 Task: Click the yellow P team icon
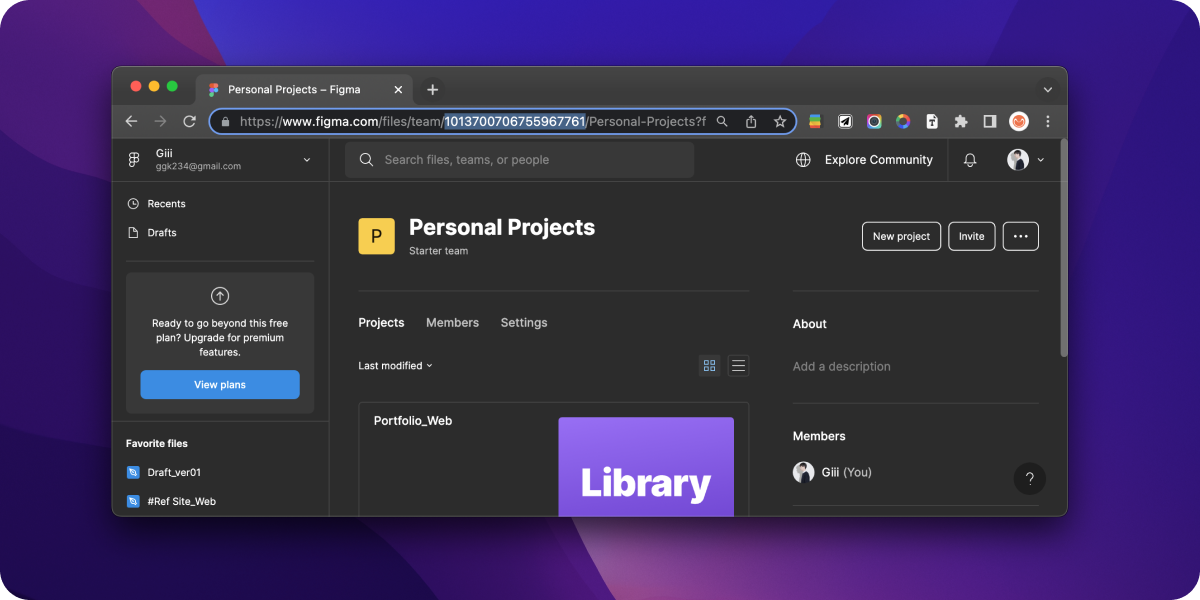click(x=377, y=237)
